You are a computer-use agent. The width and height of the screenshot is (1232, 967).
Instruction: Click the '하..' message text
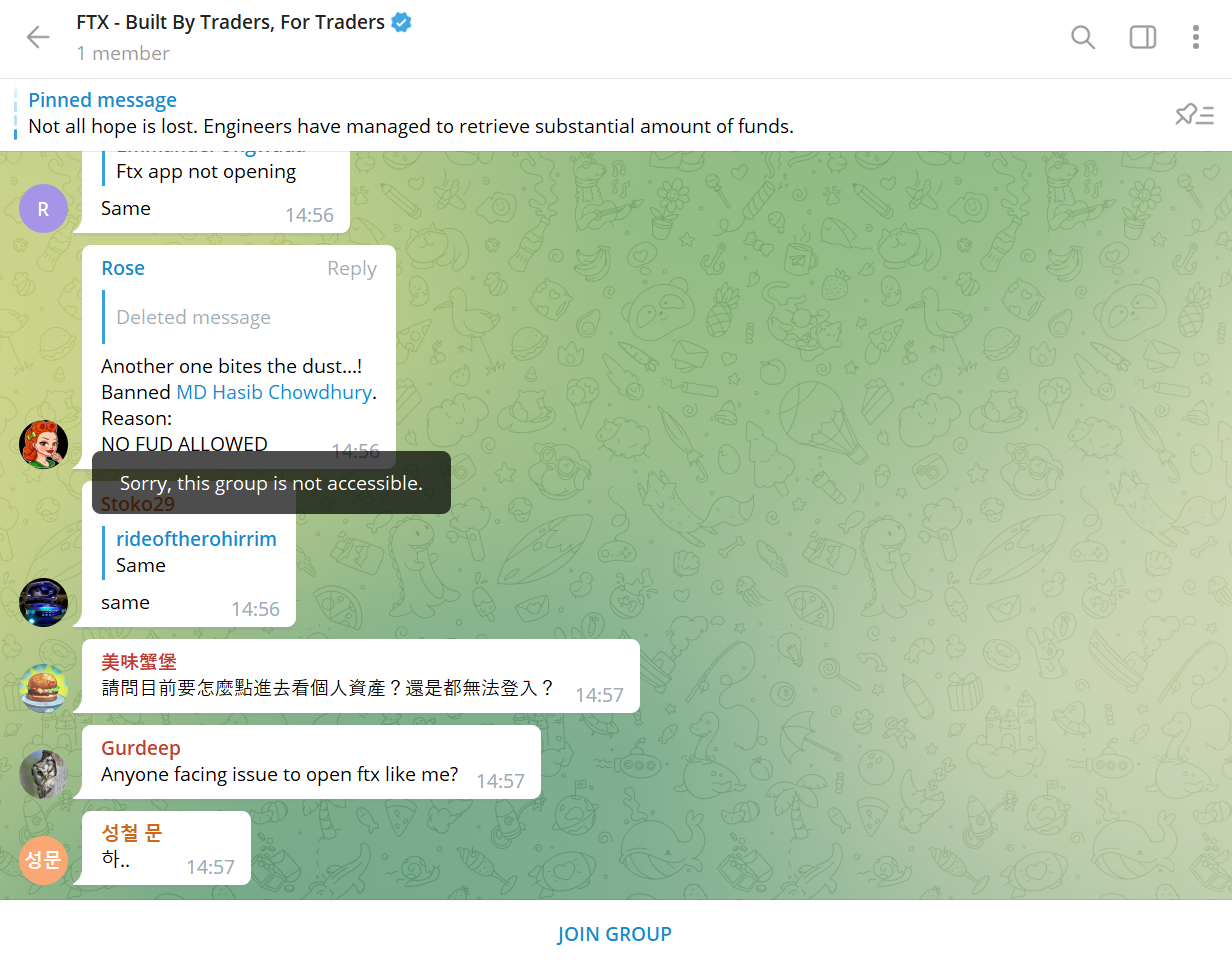tap(116, 859)
